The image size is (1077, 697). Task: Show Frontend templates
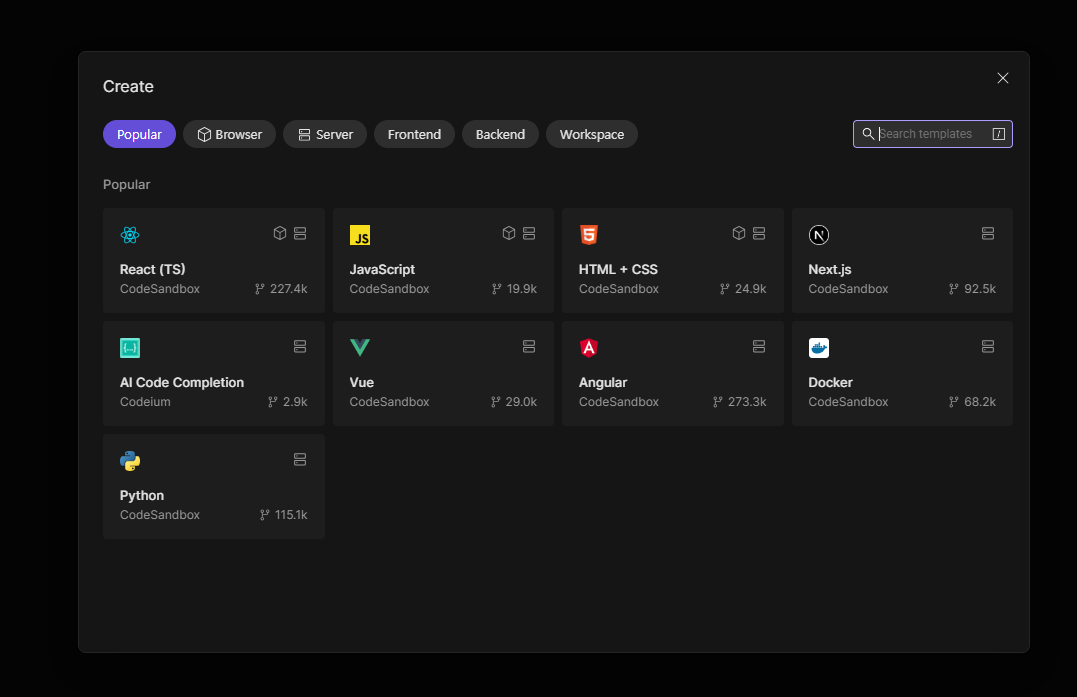[x=414, y=135]
